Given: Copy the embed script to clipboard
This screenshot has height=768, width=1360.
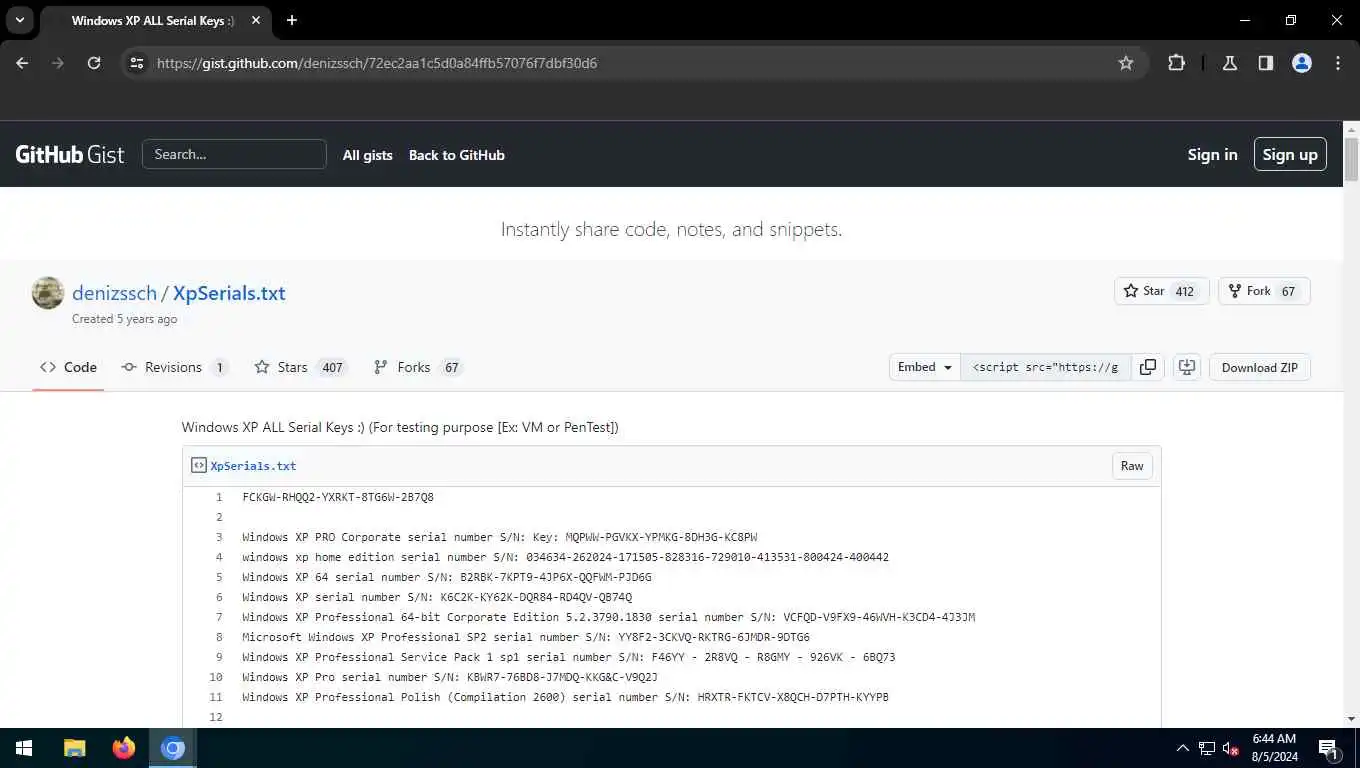Looking at the screenshot, I should click(1148, 367).
